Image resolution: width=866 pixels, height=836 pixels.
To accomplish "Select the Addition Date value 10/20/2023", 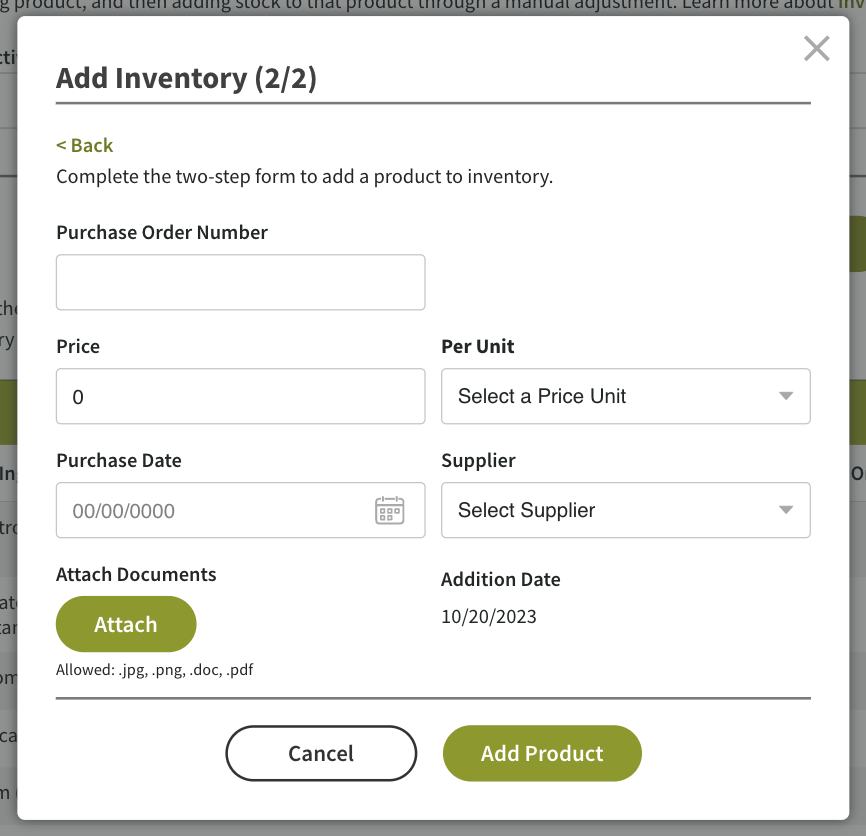I will (489, 616).
